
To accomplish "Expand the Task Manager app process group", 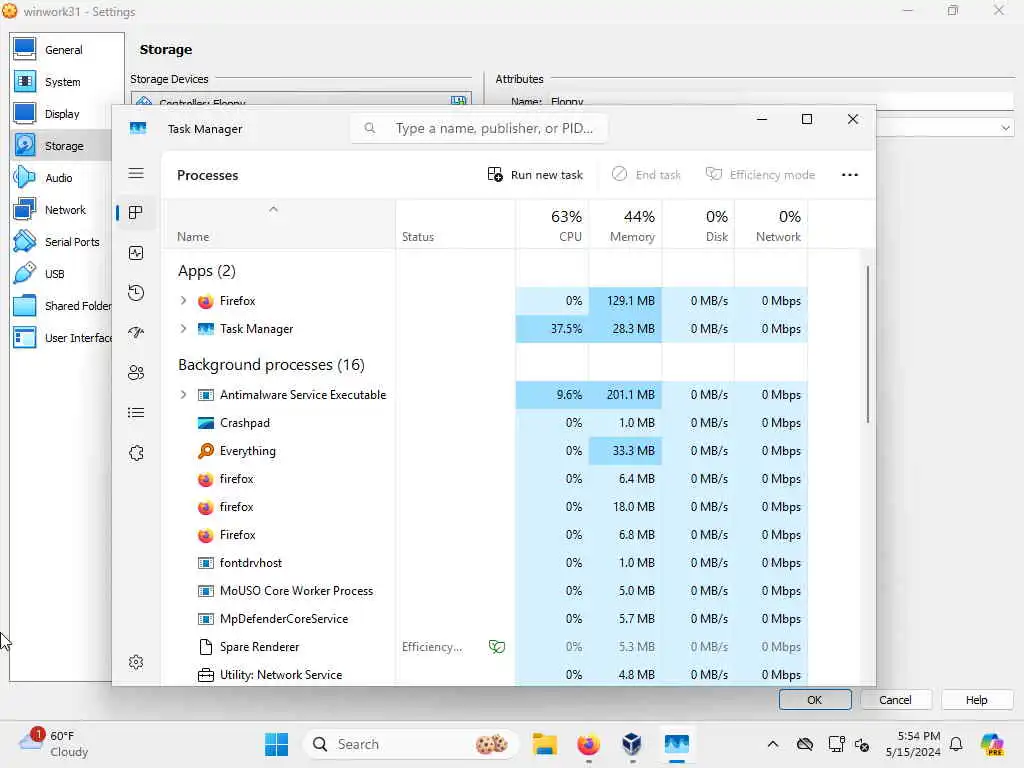I will click(x=184, y=328).
